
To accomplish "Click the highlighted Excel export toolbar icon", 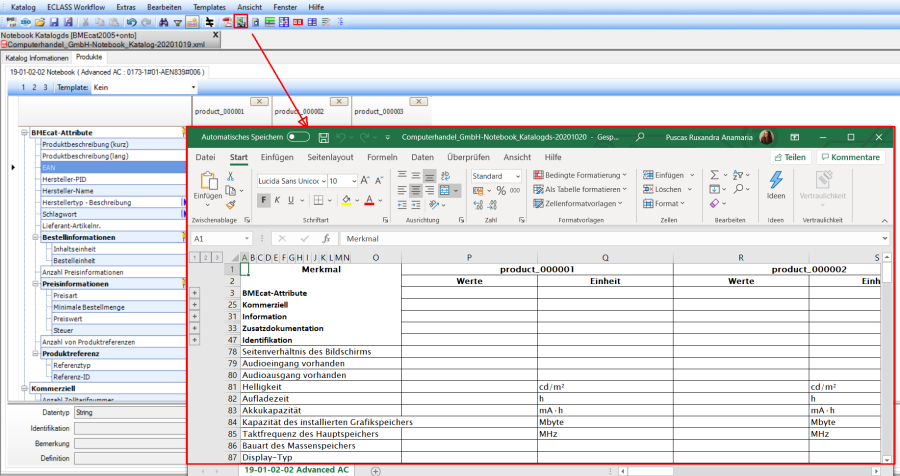I will point(241,21).
